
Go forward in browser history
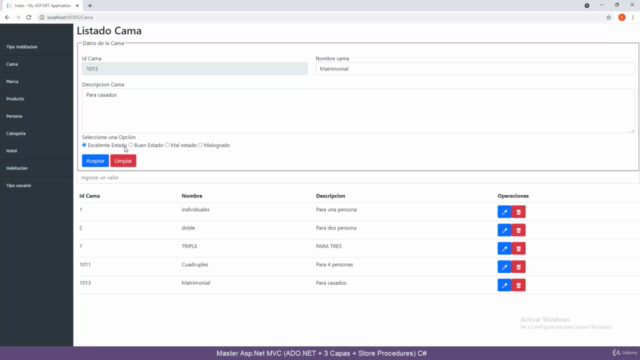point(18,17)
